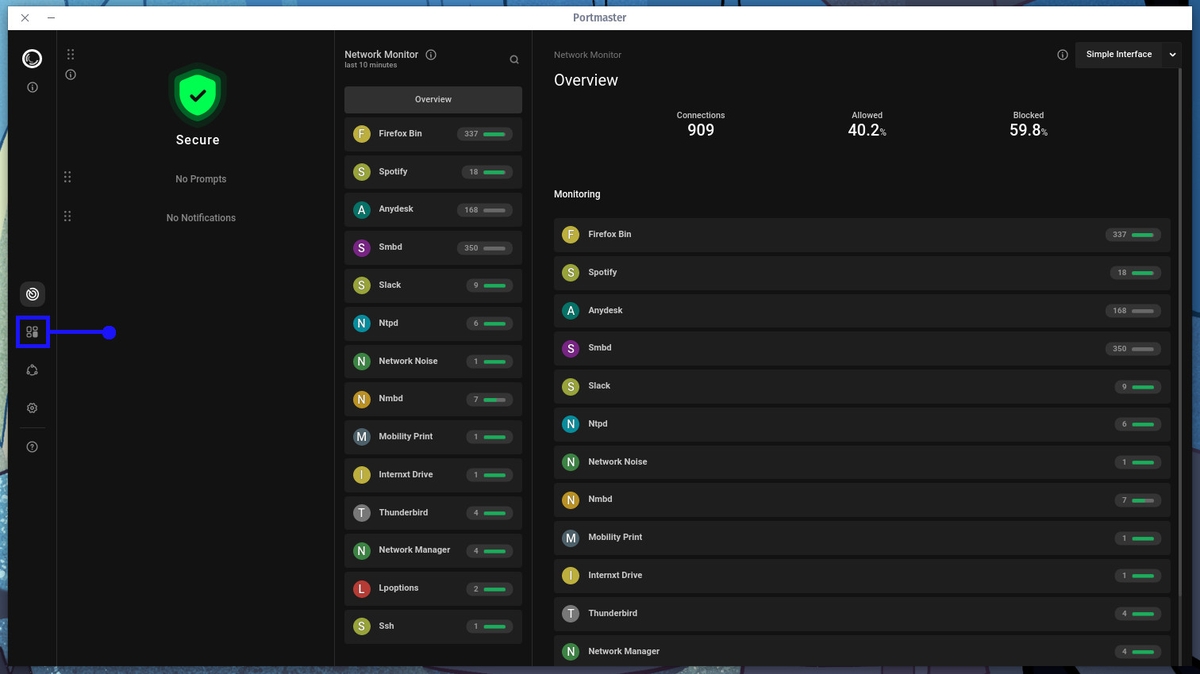Click the update icon below the apps icon
Image resolution: width=1200 pixels, height=674 pixels.
coord(32,370)
